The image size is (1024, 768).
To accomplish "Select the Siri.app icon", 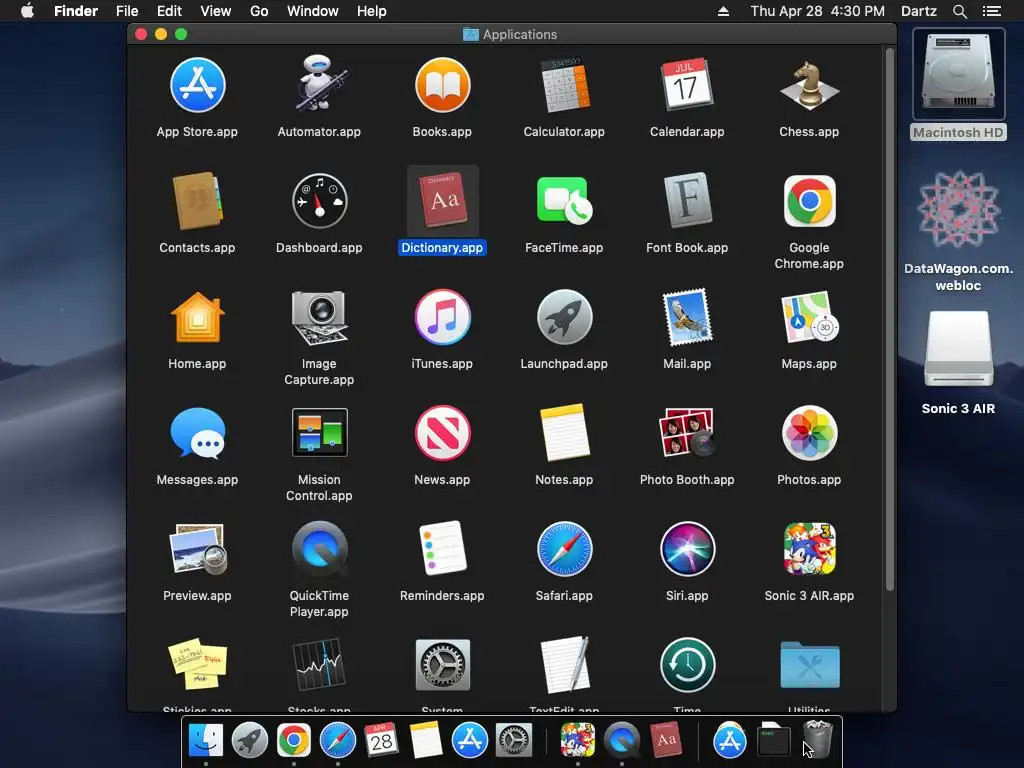I will 687,549.
